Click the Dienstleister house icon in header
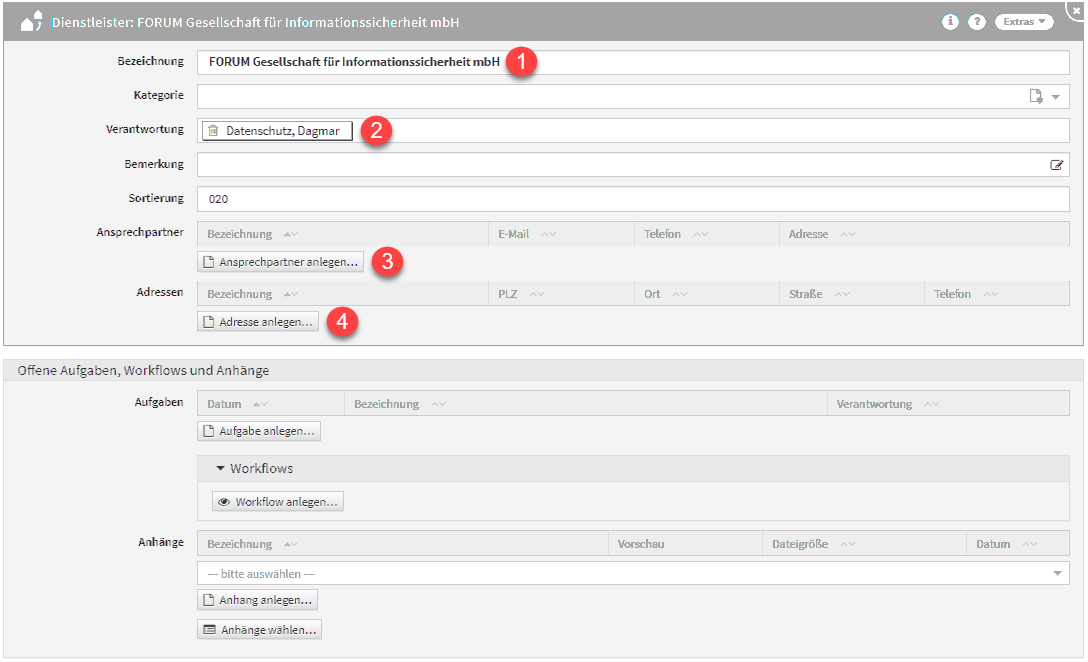Viewport: 1088px width, 662px height. 32,21
